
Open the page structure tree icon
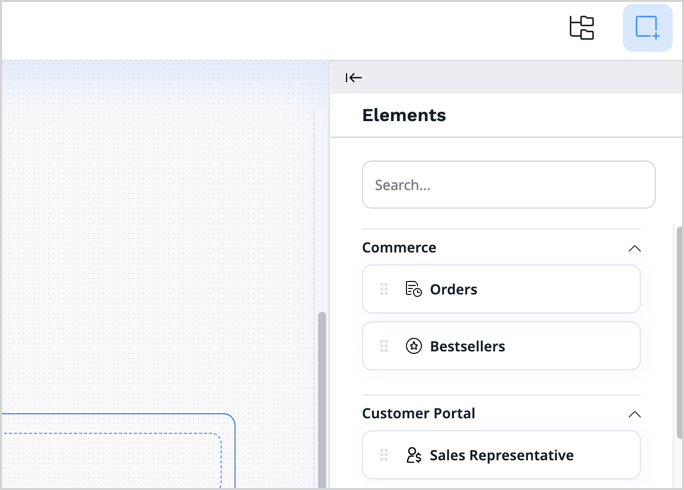pos(582,28)
